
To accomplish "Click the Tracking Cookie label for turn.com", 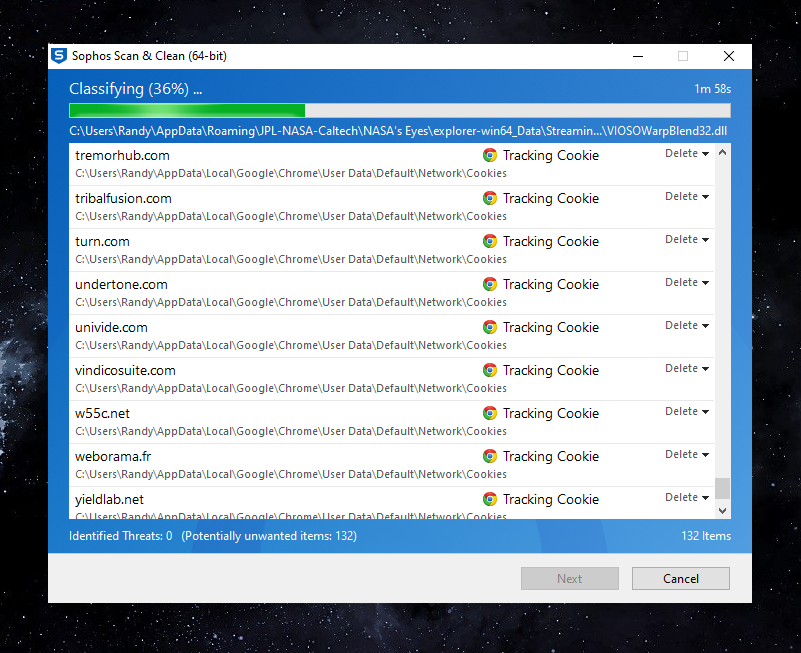I will 551,241.
